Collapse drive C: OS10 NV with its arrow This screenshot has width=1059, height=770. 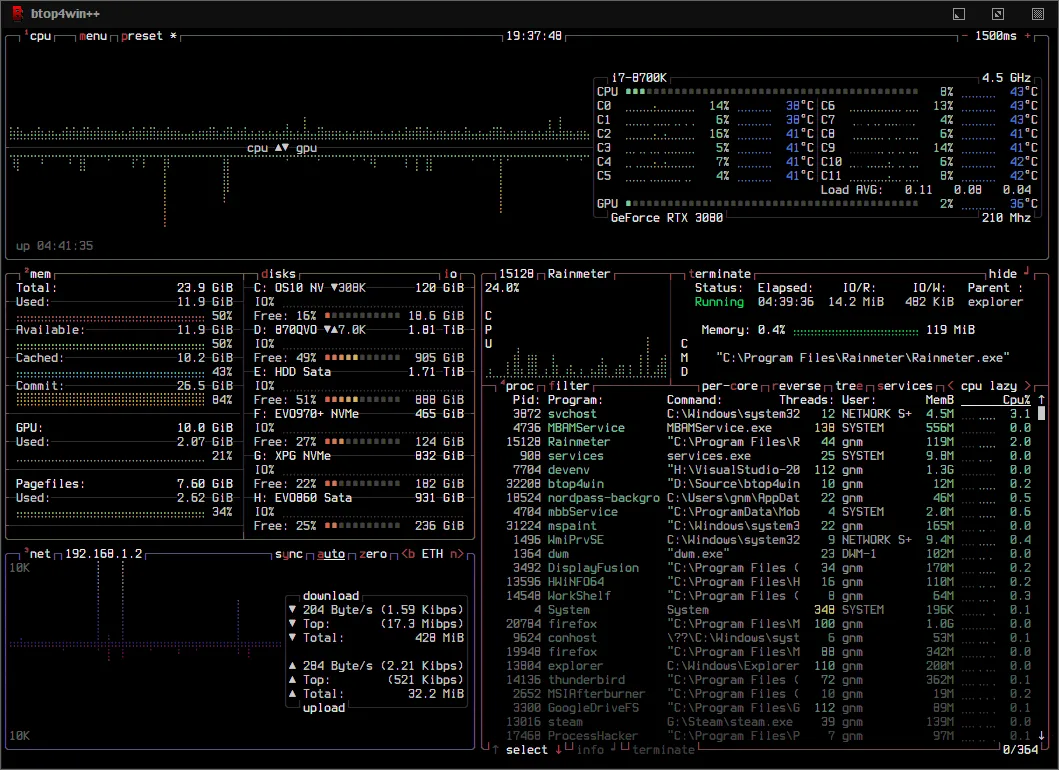(x=334, y=287)
